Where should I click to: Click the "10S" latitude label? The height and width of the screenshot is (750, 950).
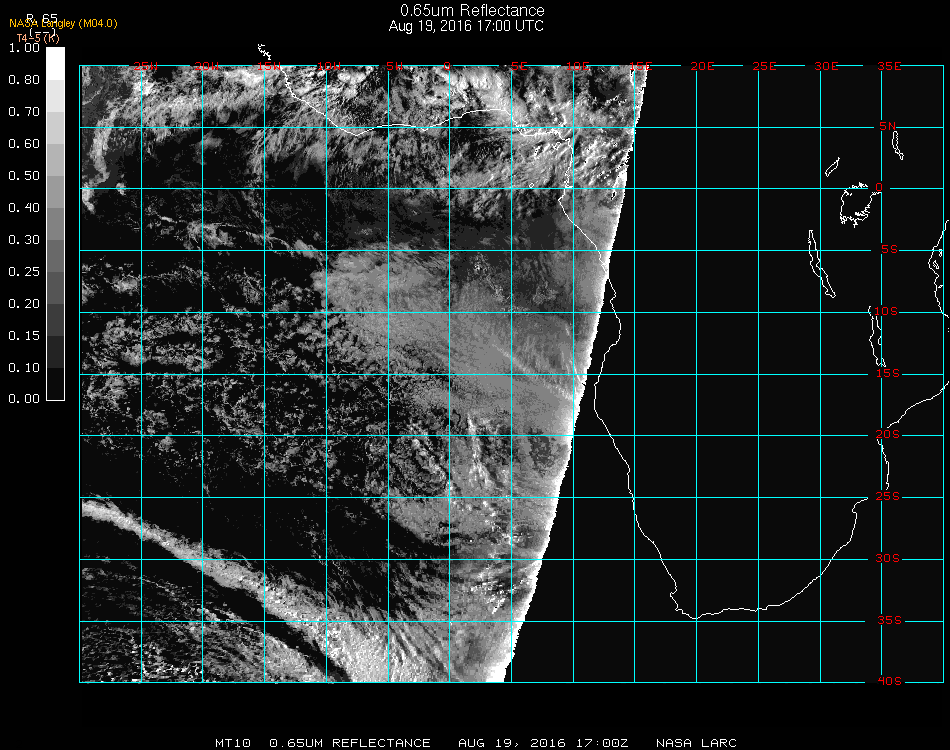coord(886,311)
